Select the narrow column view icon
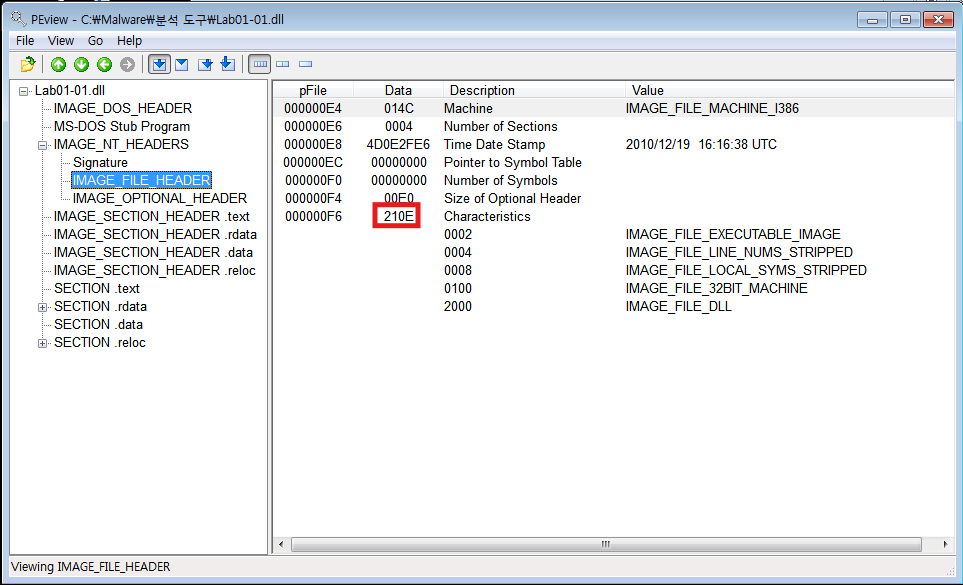Image resolution: width=963 pixels, height=585 pixels. (x=305, y=64)
